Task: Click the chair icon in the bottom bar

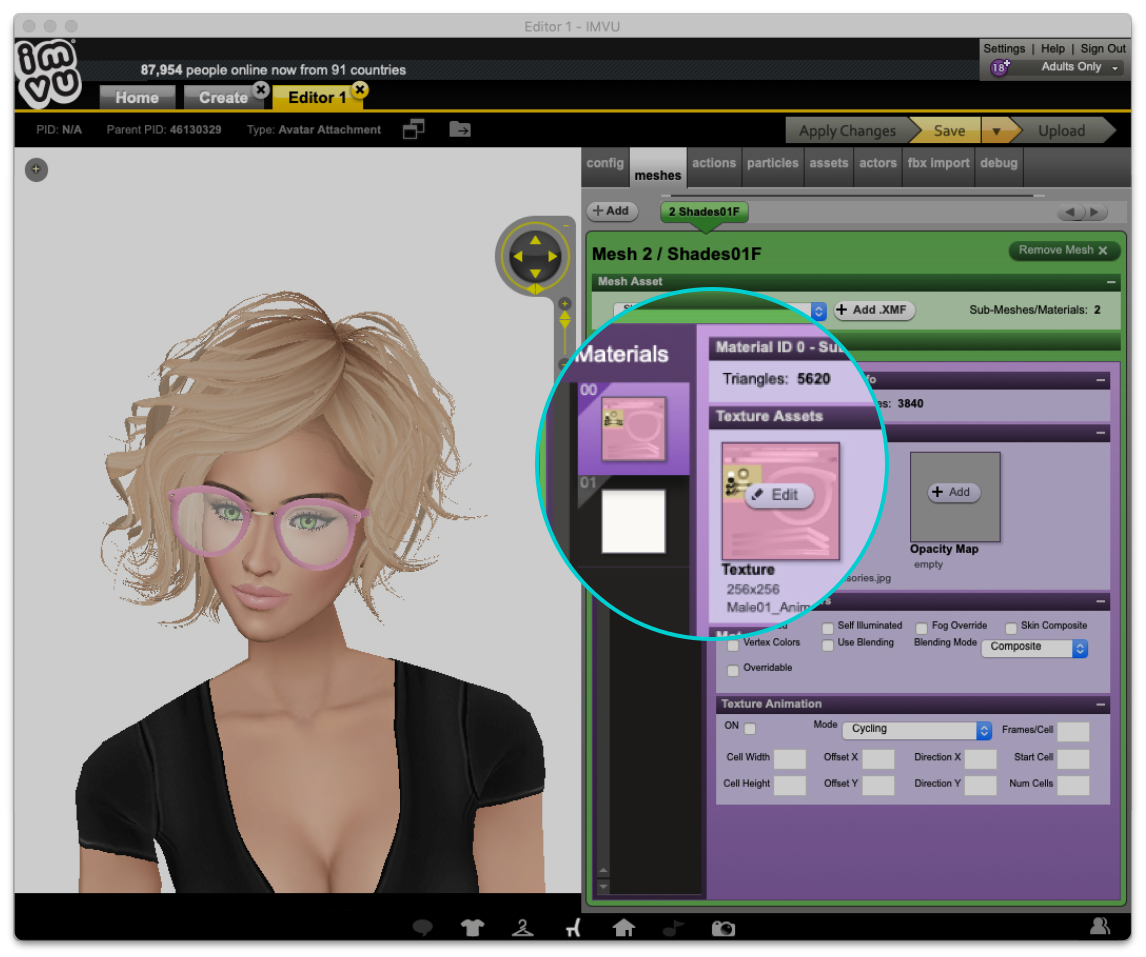Action: pos(573,928)
